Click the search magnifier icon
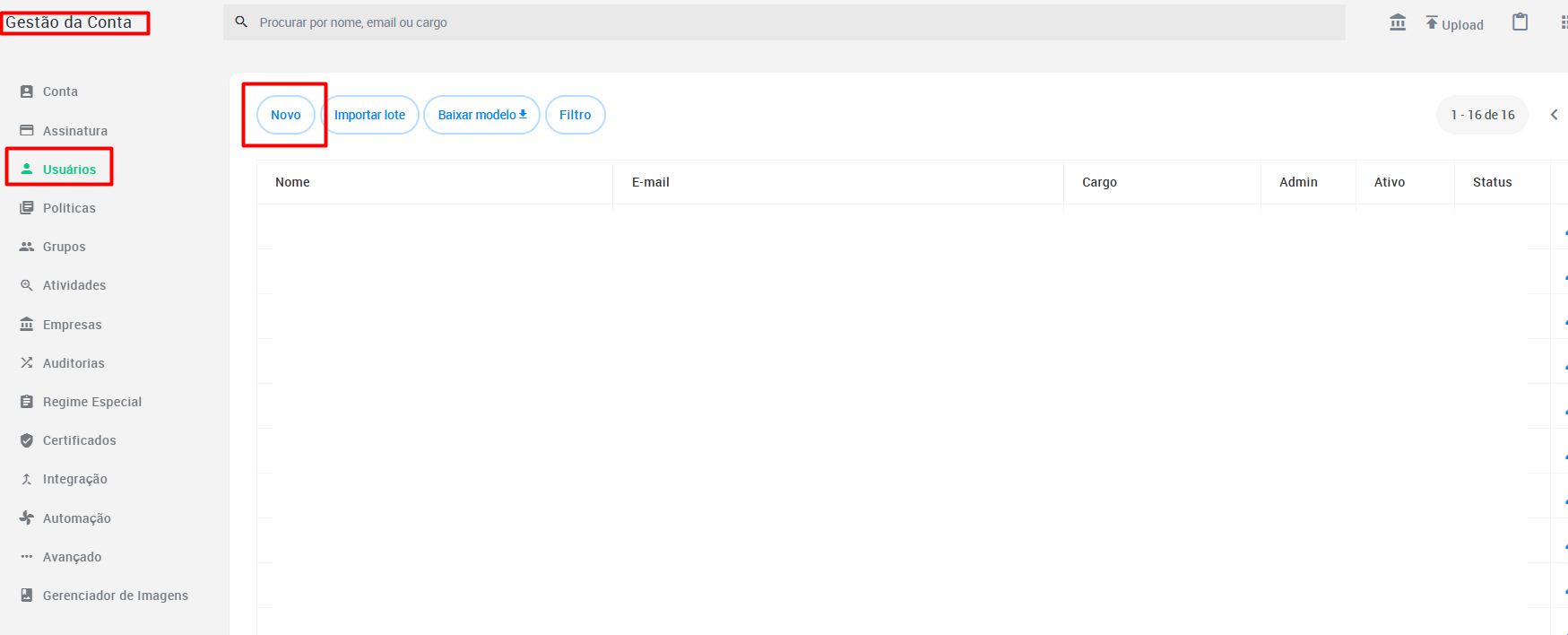 [241, 22]
